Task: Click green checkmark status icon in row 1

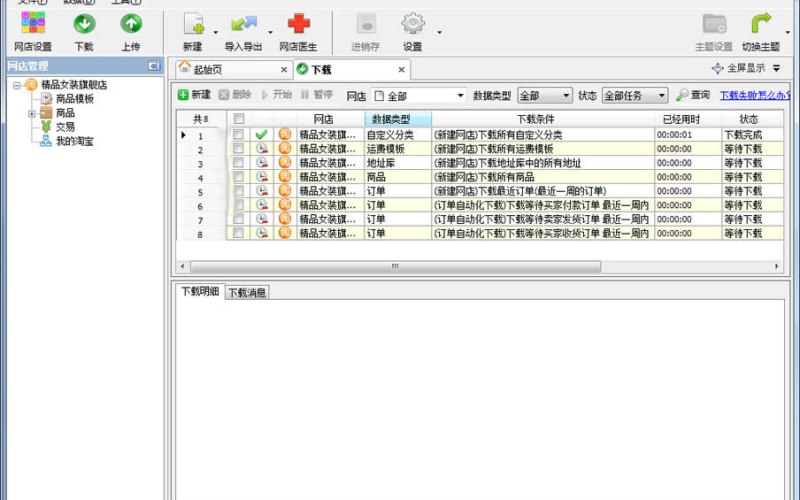Action: click(x=261, y=135)
